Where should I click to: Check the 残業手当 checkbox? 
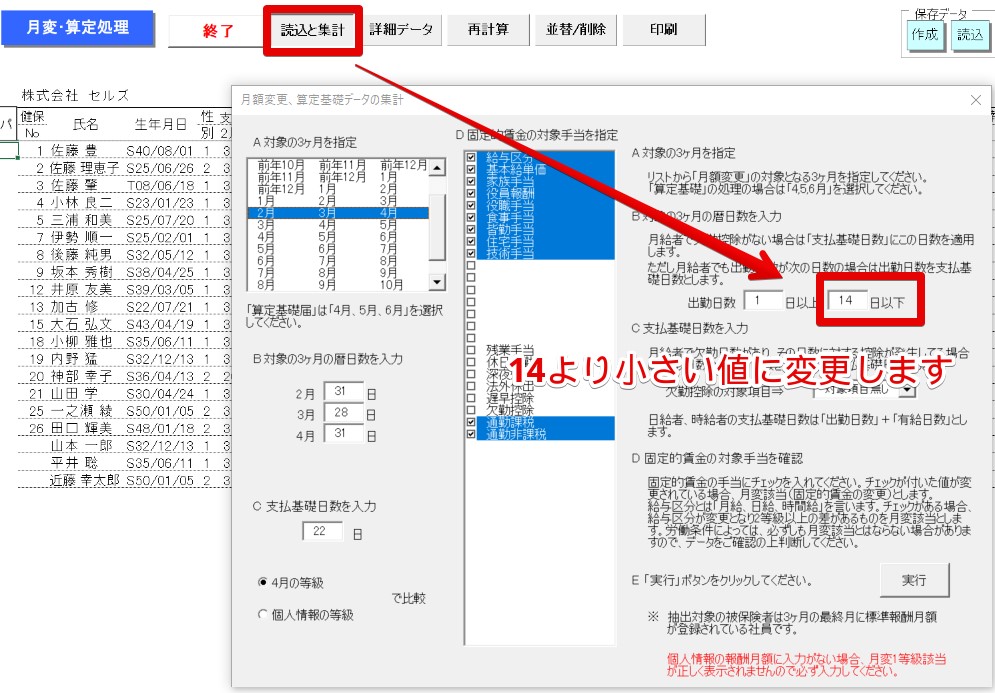tap(471, 350)
